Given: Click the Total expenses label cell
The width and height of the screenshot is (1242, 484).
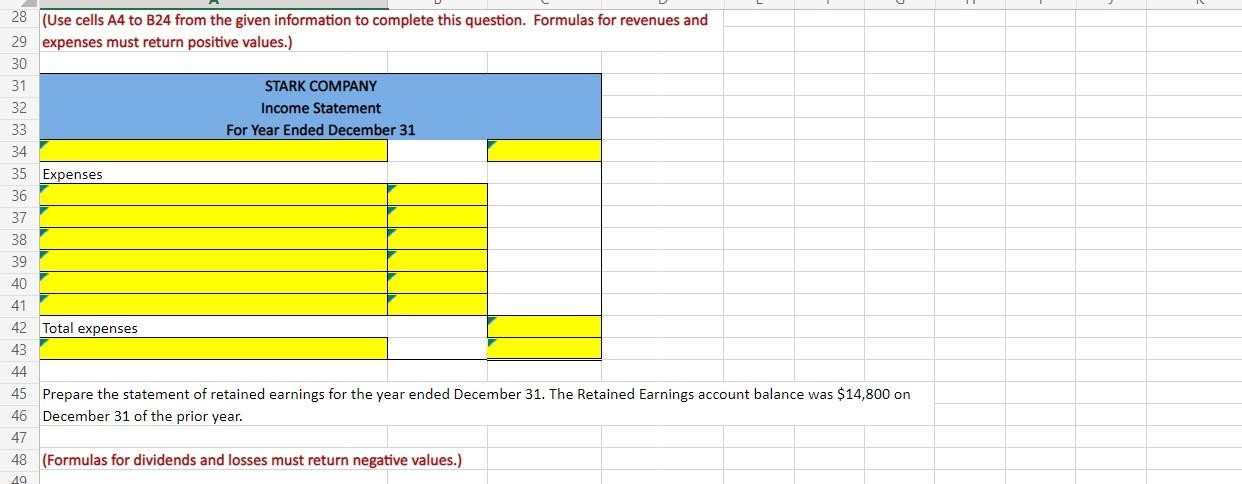Looking at the screenshot, I should tap(213, 327).
